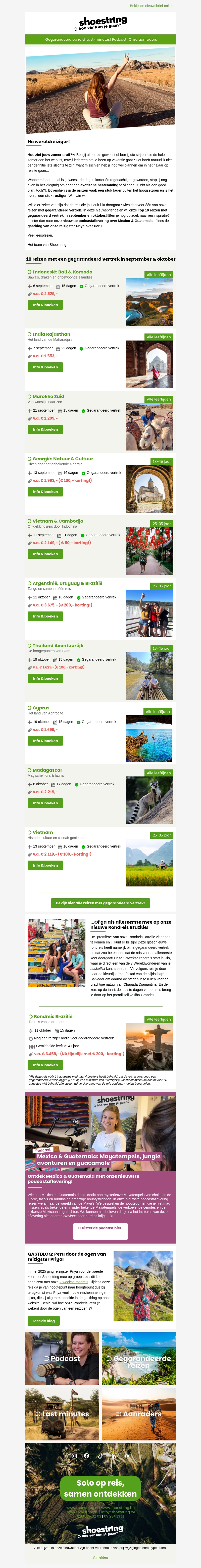Viewport: 201px width, 1568px height.
Task: Click 'Info & boeken' for Indonesië trip
Action: (x=45, y=305)
